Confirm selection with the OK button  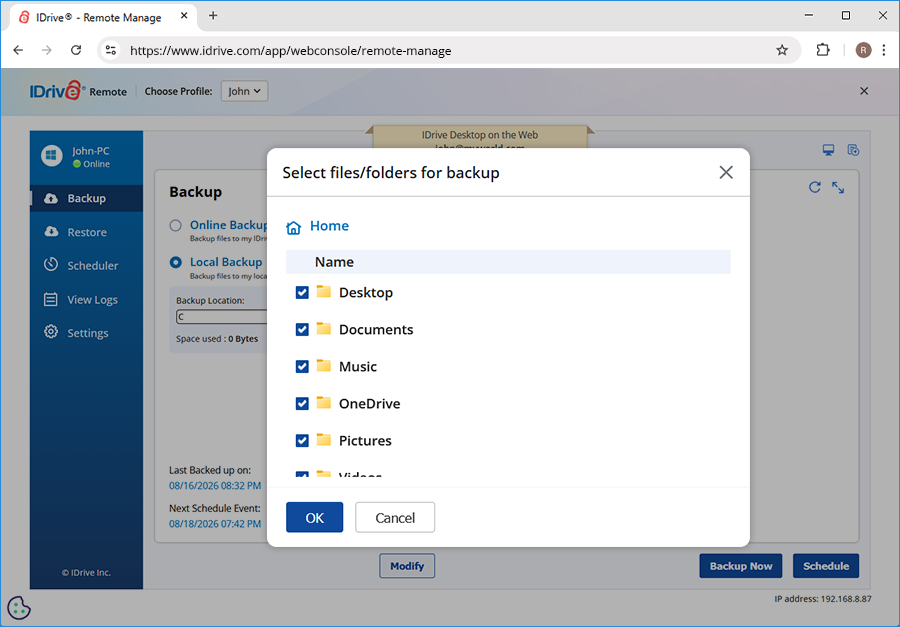(315, 517)
